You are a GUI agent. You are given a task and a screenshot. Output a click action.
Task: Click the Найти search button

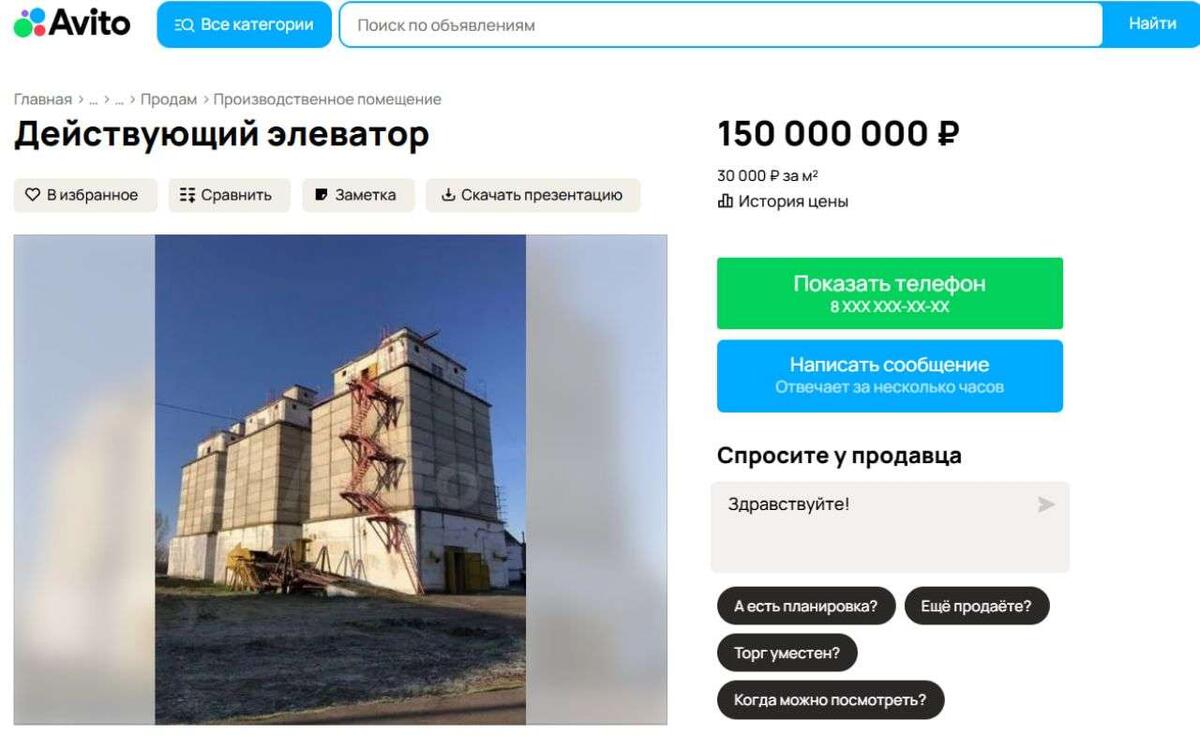[1152, 24]
